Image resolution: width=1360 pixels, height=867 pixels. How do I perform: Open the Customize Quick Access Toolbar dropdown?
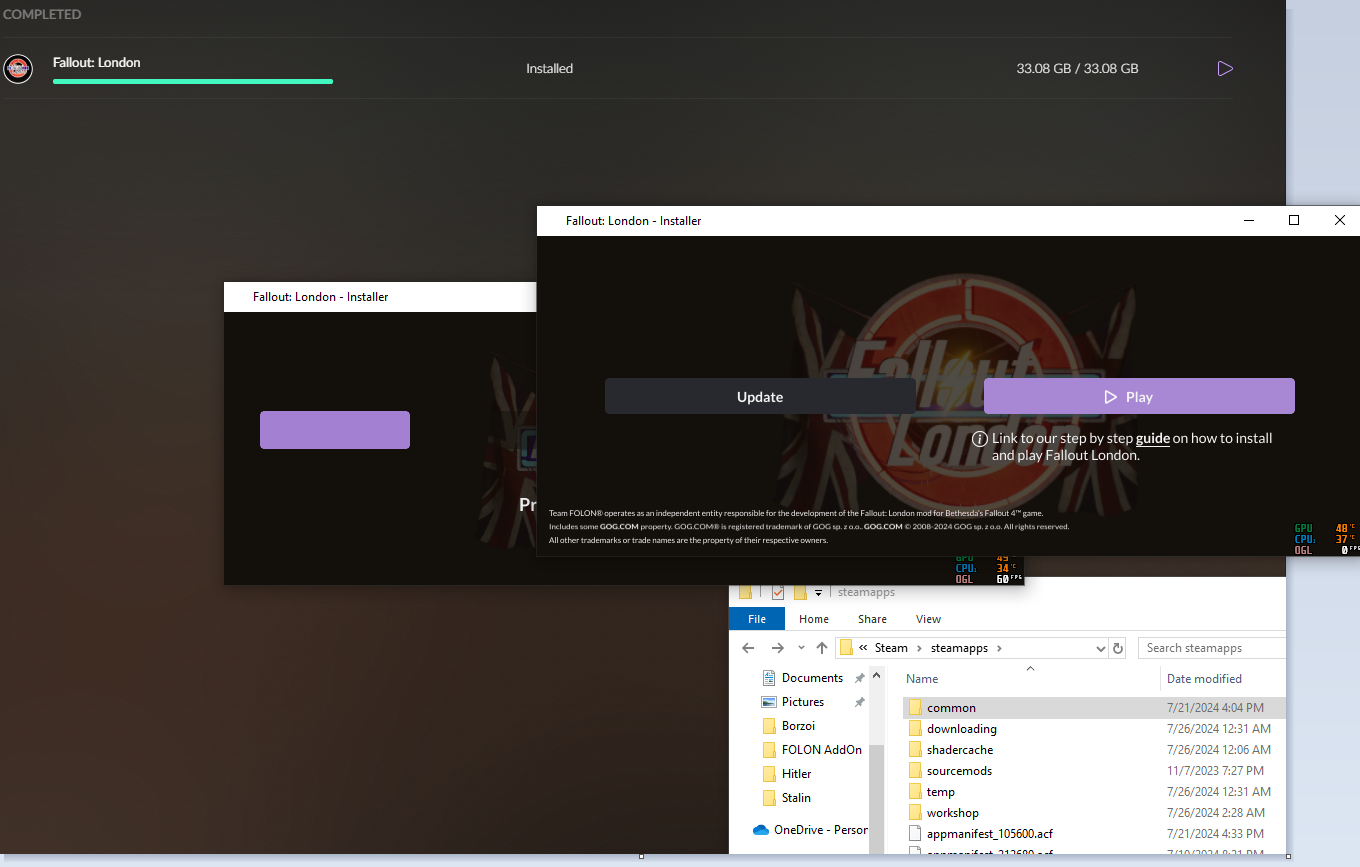818,593
